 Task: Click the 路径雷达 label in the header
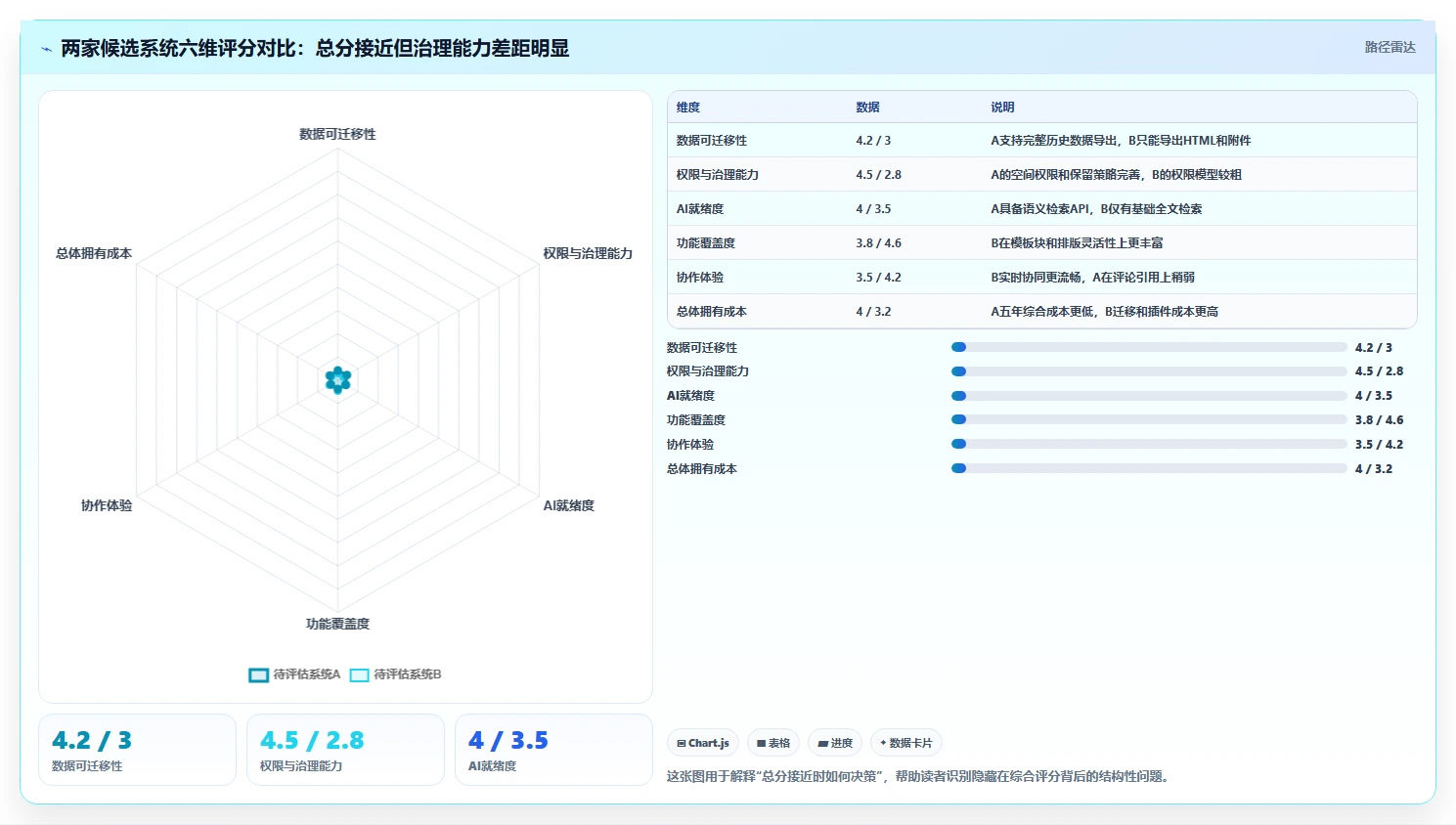pos(1390,47)
